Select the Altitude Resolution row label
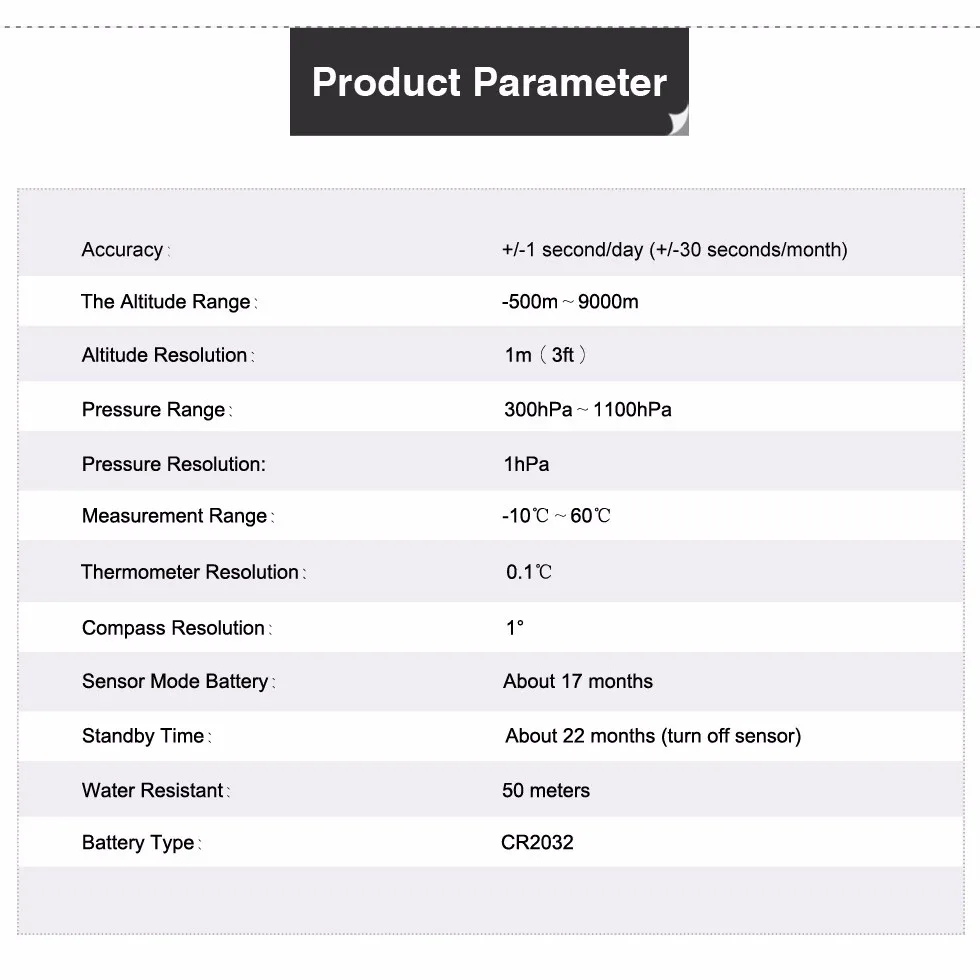Viewport: 980px width, 980px height. pyautogui.click(x=168, y=355)
